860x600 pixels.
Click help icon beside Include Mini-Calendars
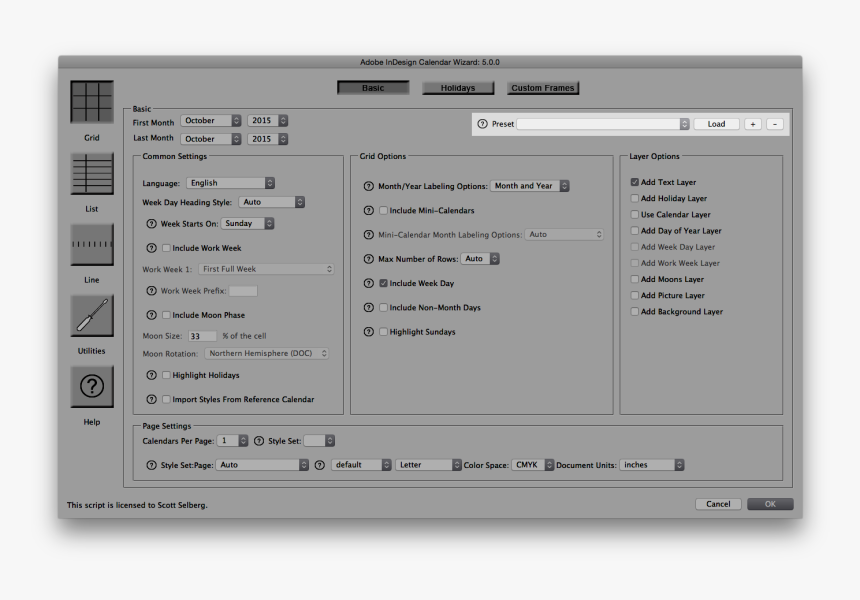(x=369, y=211)
